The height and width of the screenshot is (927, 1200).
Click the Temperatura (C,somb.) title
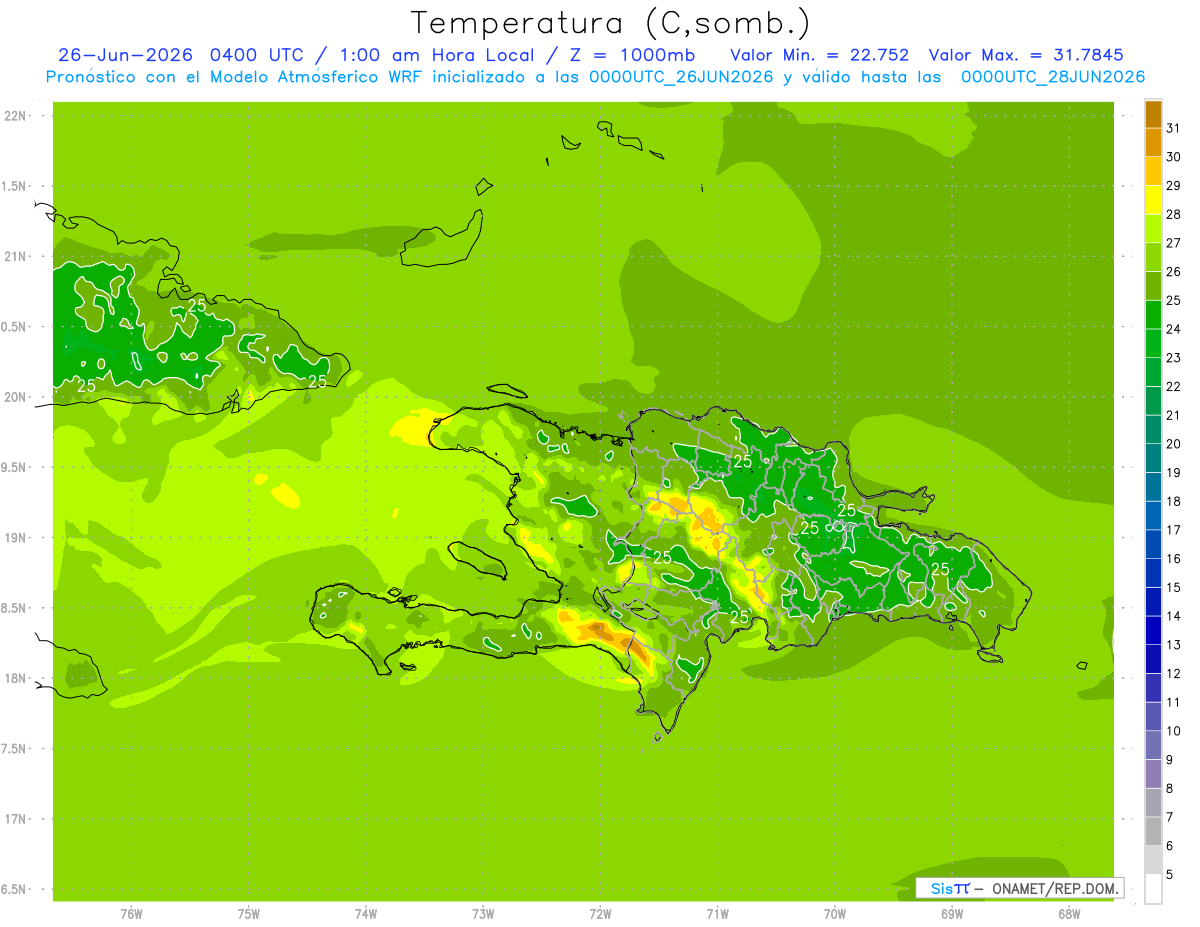611,22
